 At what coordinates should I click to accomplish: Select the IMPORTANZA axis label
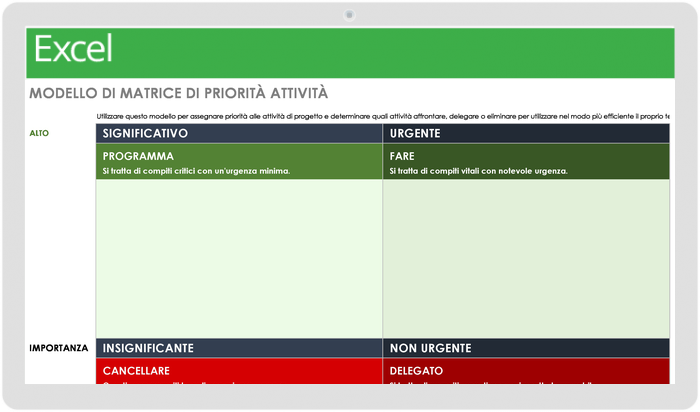(x=58, y=348)
